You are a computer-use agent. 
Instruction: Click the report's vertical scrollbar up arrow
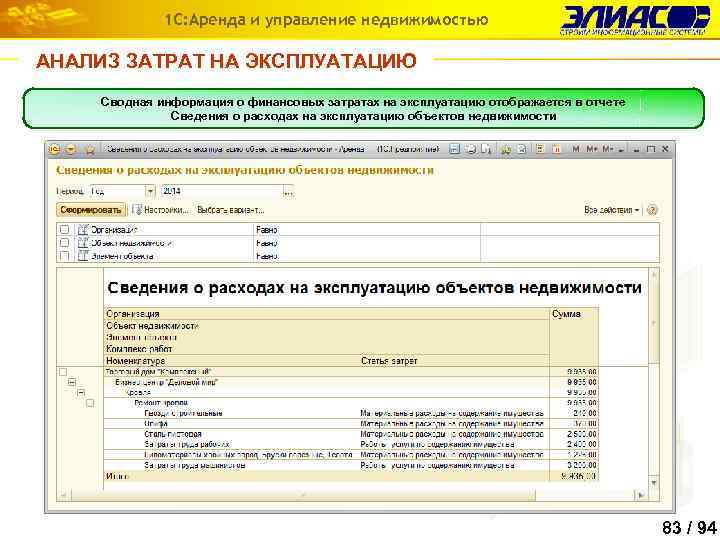[654, 275]
